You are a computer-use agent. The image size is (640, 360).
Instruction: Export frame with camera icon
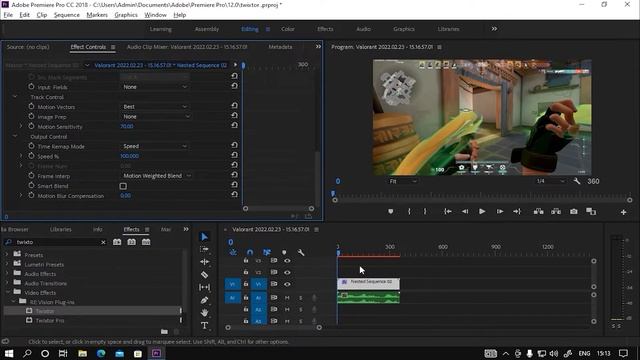click(x=573, y=211)
